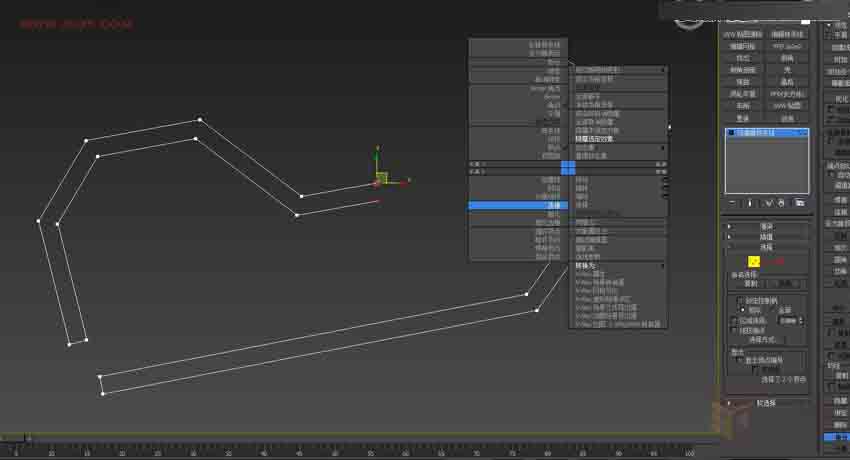
Task: Toggle Show End Result icon below stack
Action: 750,204
